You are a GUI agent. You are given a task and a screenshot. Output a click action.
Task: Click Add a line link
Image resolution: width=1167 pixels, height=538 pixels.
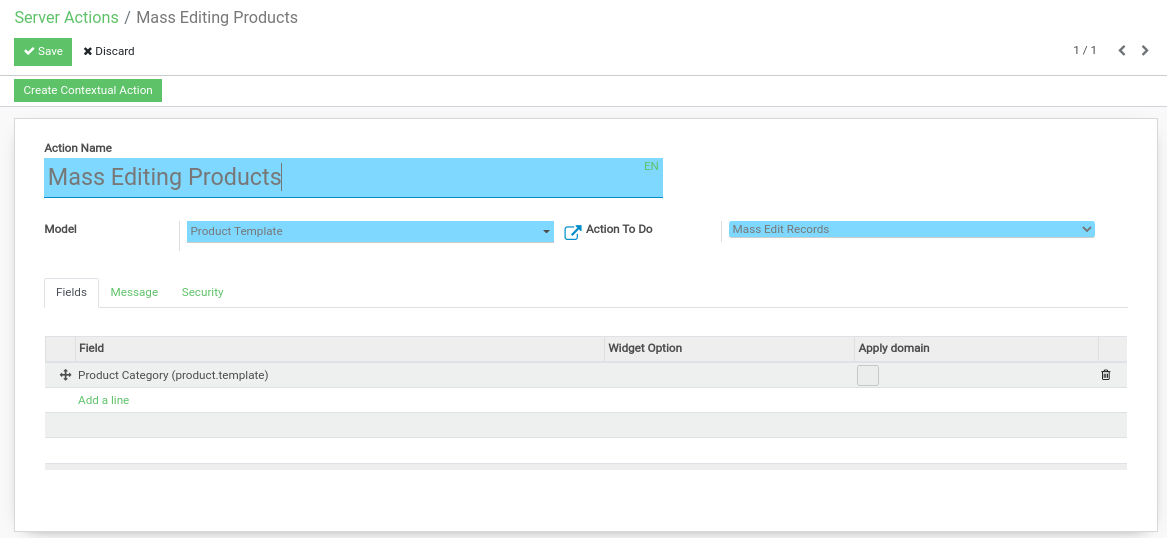(104, 400)
